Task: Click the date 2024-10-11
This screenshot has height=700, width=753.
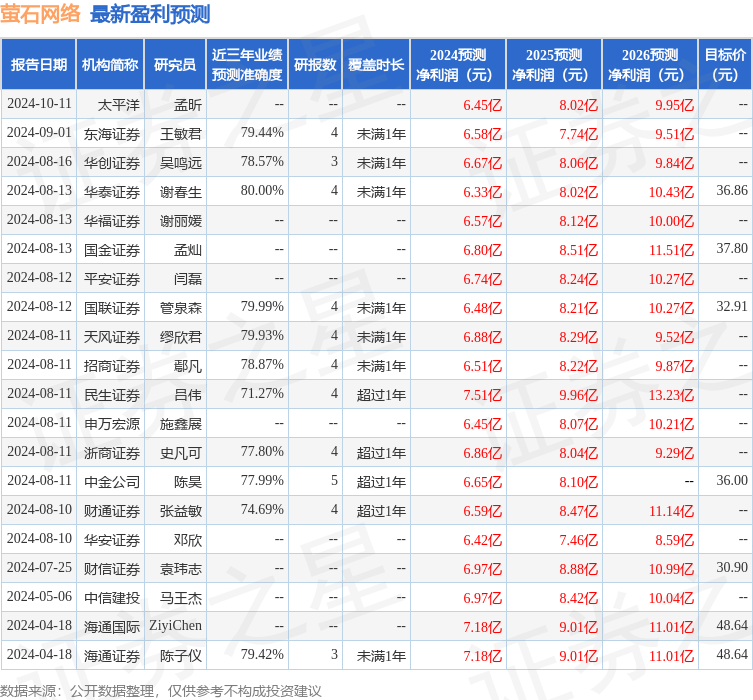Action: click(x=39, y=104)
